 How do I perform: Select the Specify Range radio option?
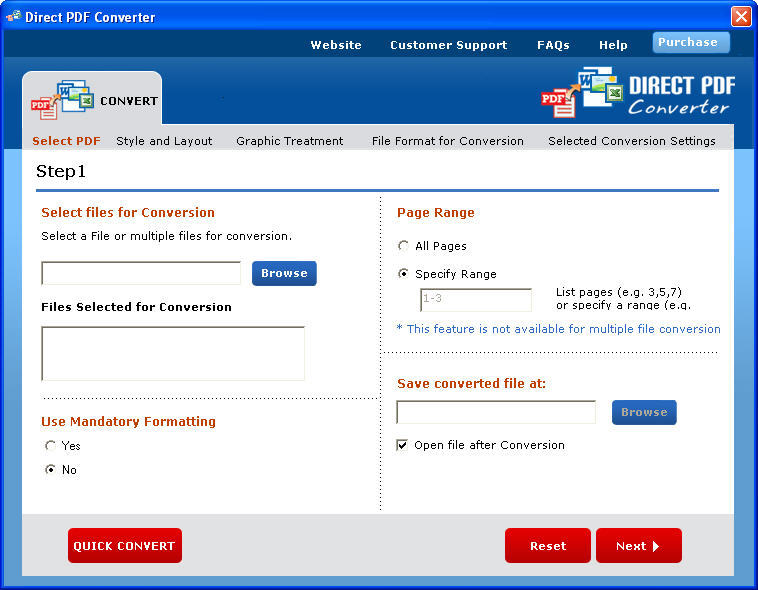403,274
